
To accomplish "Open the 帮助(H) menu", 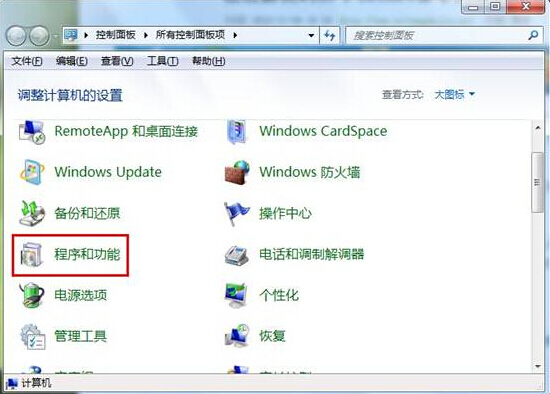I will 208,61.
